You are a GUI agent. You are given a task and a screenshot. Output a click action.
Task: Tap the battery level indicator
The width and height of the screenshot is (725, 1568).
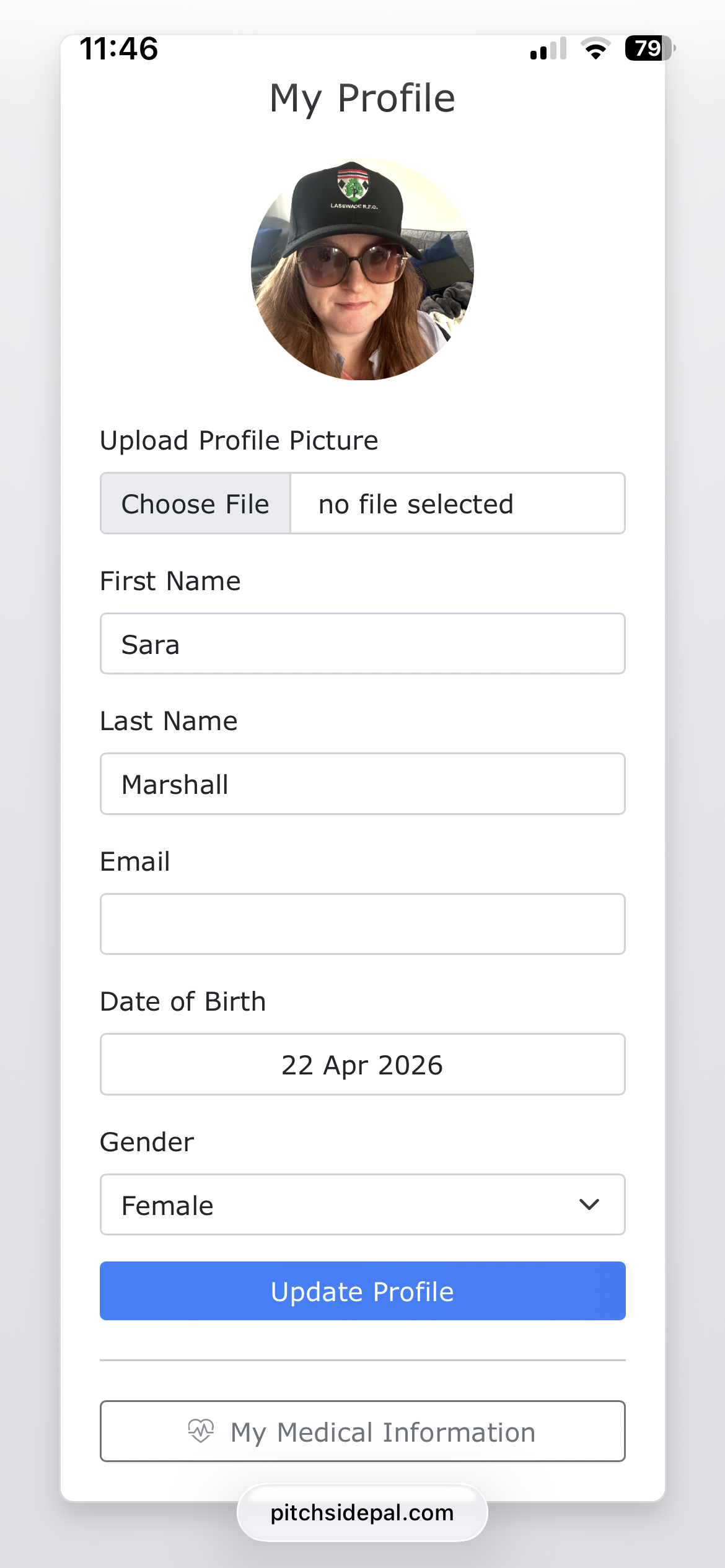pos(650,48)
